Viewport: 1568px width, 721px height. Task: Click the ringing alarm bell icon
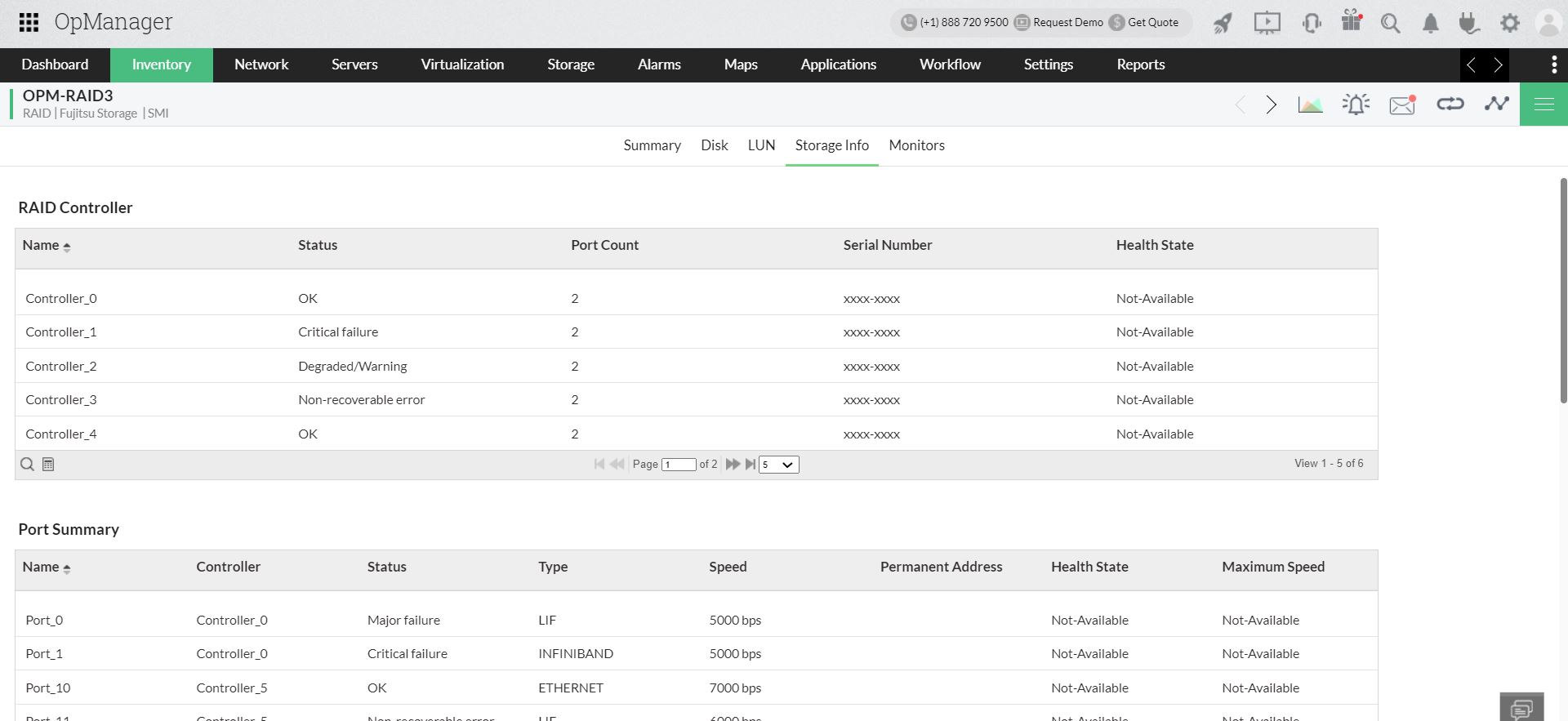click(x=1356, y=105)
